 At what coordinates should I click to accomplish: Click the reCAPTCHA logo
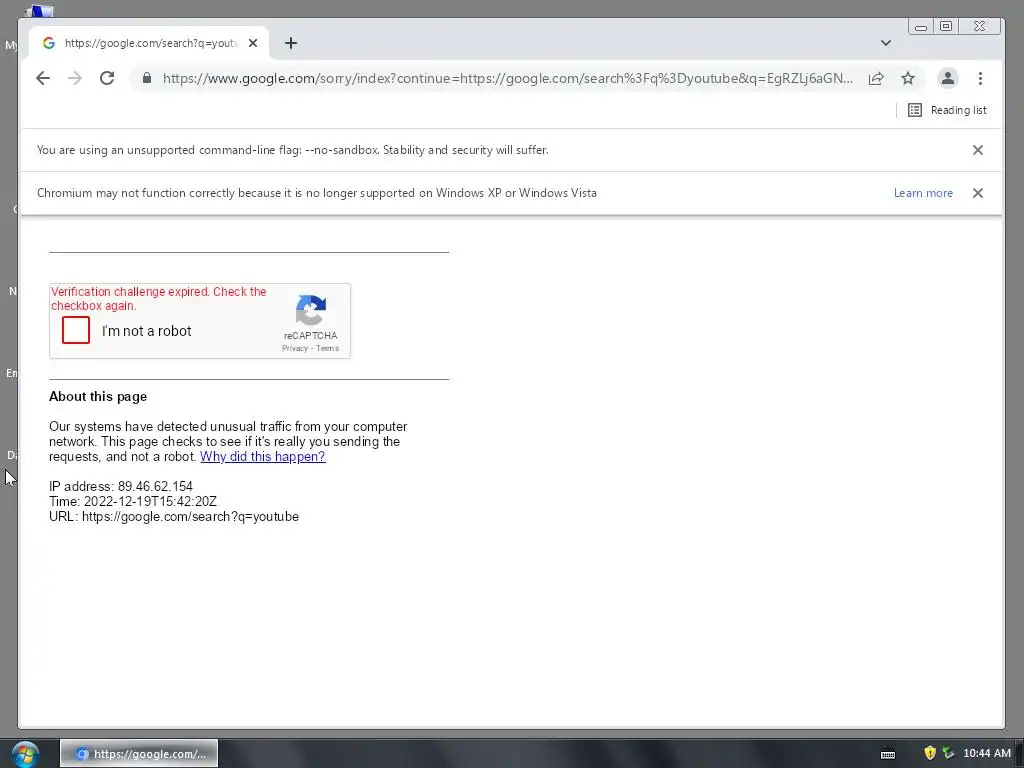tap(311, 310)
